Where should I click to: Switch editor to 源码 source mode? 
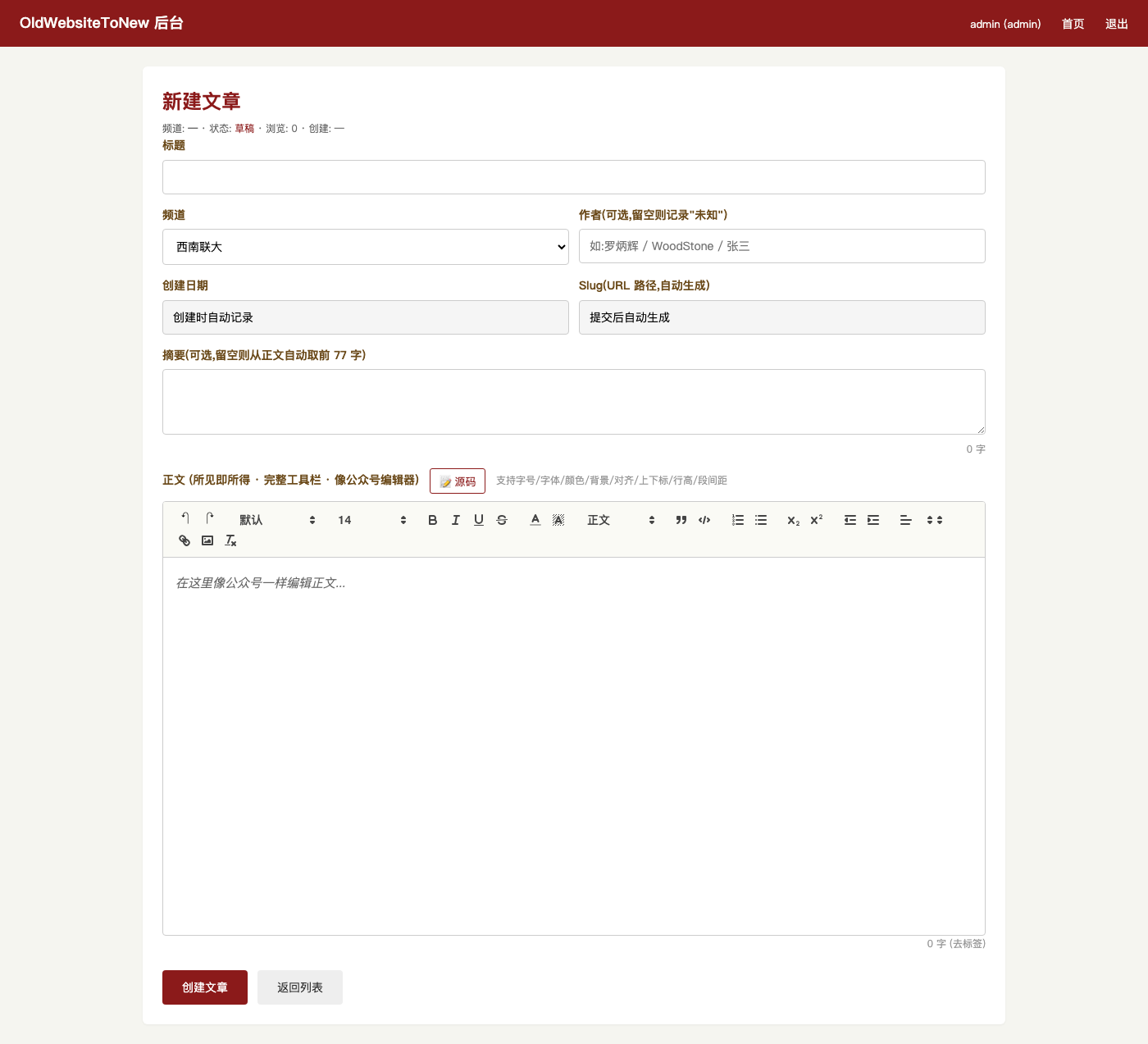458,481
